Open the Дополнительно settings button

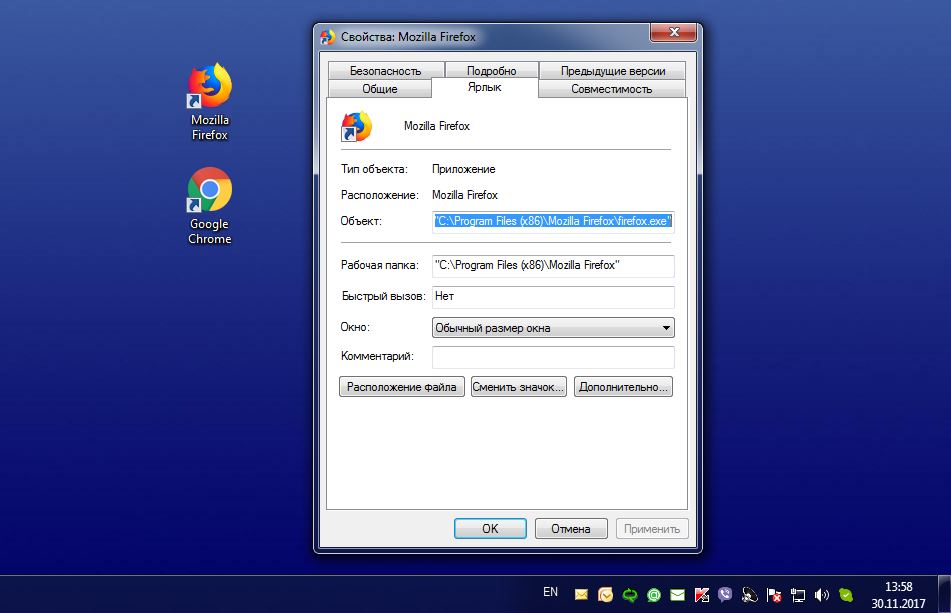pyautogui.click(x=623, y=387)
